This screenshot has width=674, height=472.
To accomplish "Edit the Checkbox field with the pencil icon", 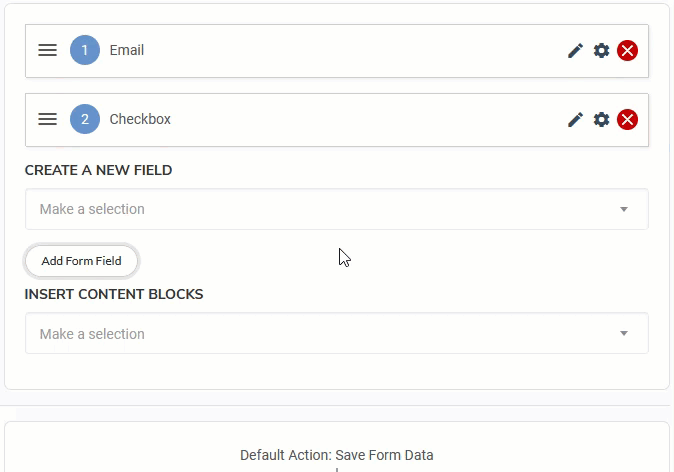I will [x=575, y=120].
